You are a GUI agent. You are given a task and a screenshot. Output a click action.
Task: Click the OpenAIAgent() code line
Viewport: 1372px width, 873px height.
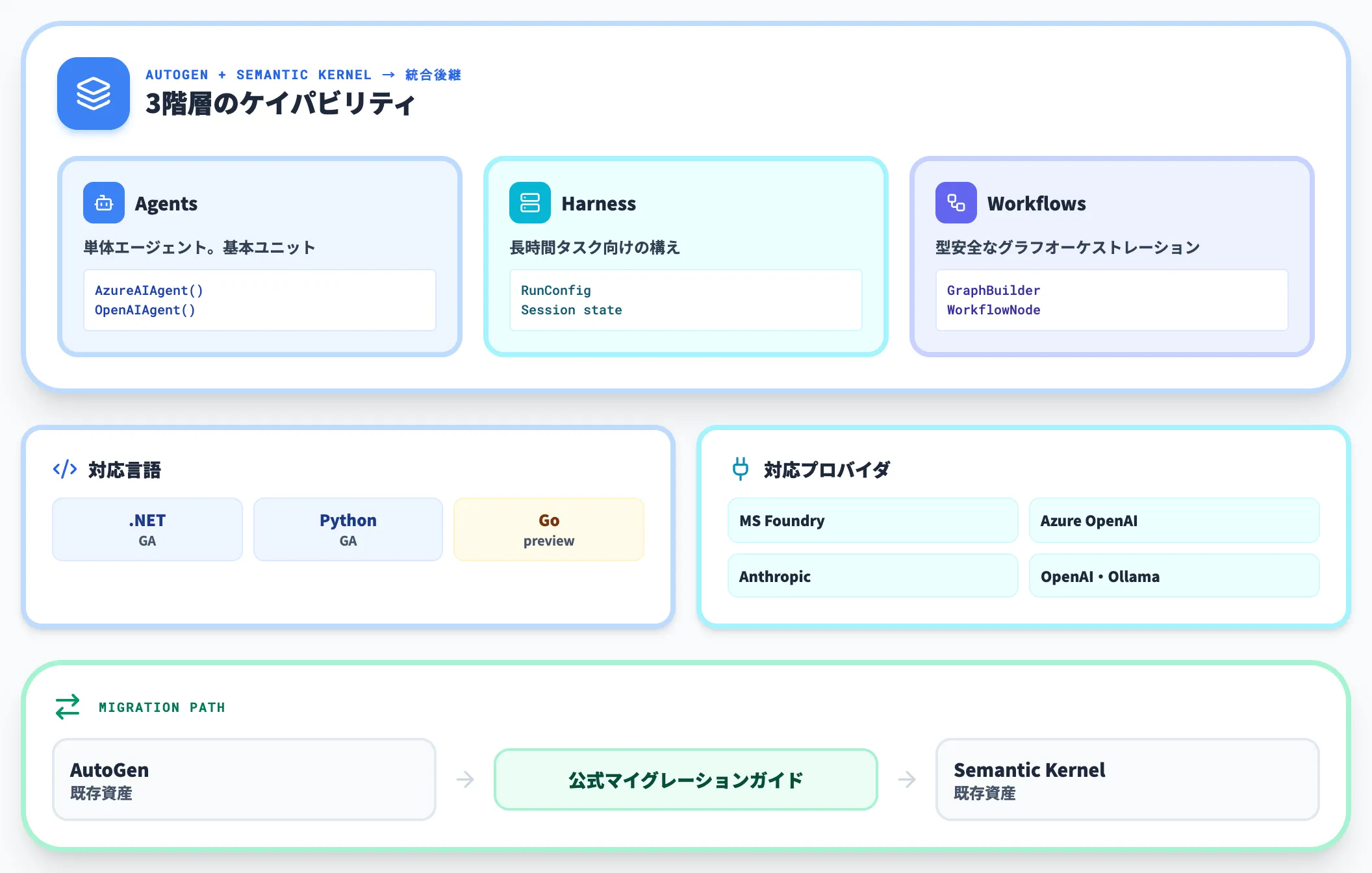click(x=145, y=310)
